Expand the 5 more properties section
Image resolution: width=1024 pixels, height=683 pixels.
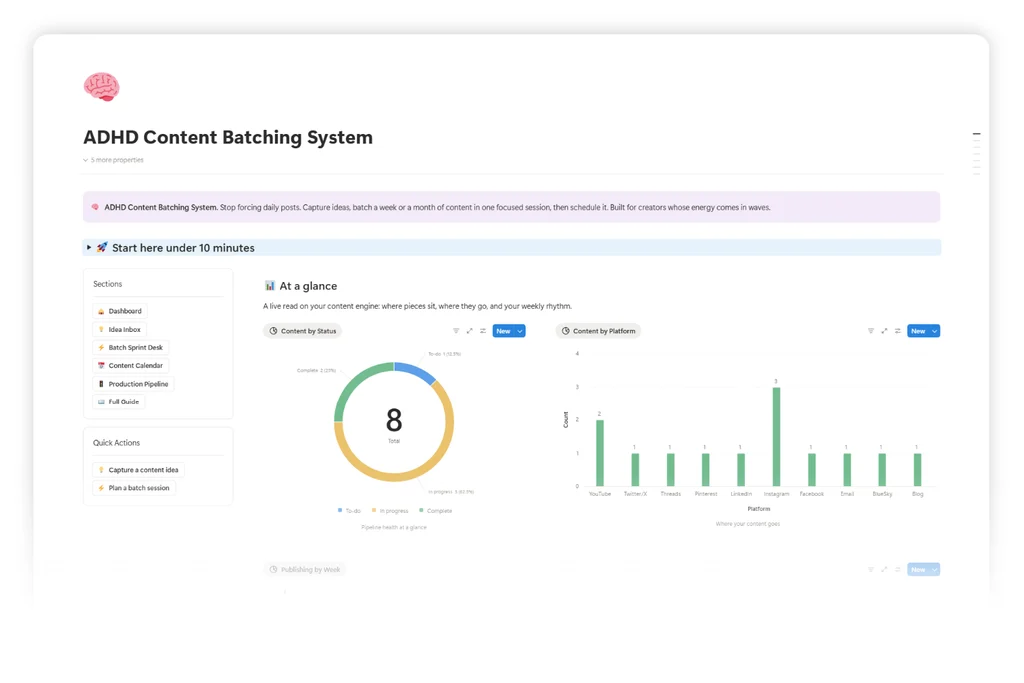(x=114, y=160)
